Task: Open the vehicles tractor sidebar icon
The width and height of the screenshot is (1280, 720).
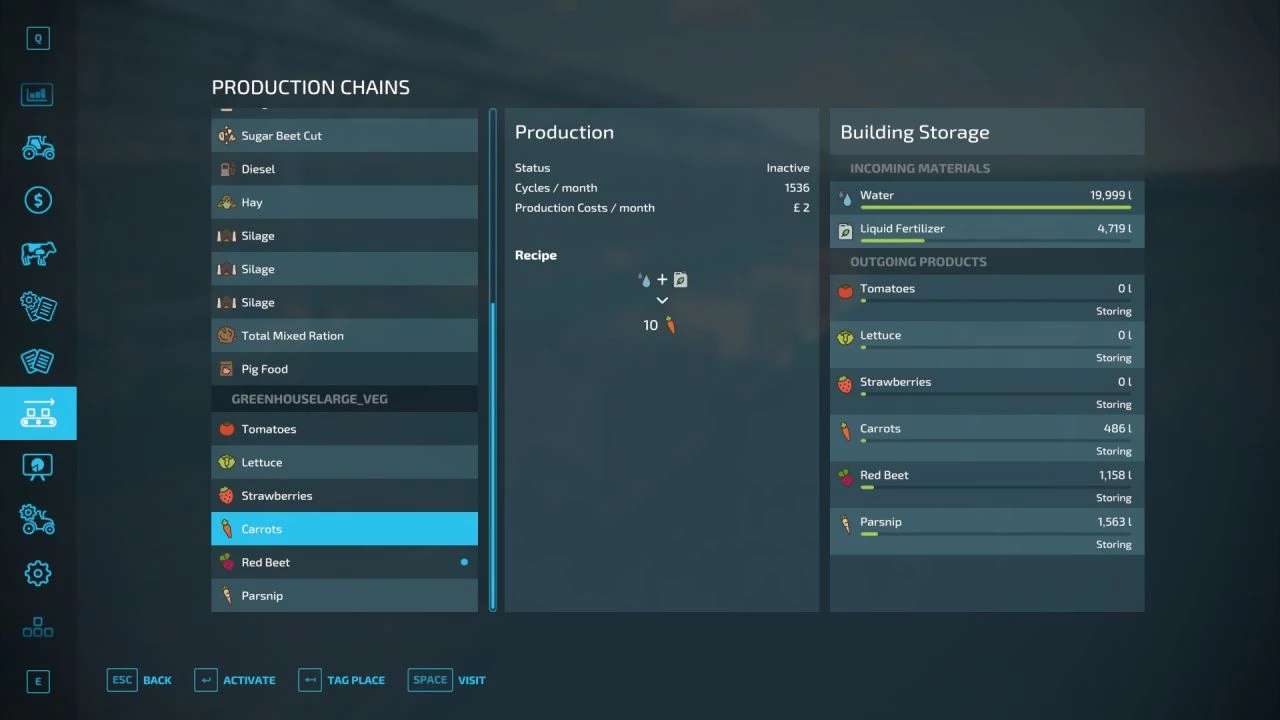Action: (x=38, y=148)
